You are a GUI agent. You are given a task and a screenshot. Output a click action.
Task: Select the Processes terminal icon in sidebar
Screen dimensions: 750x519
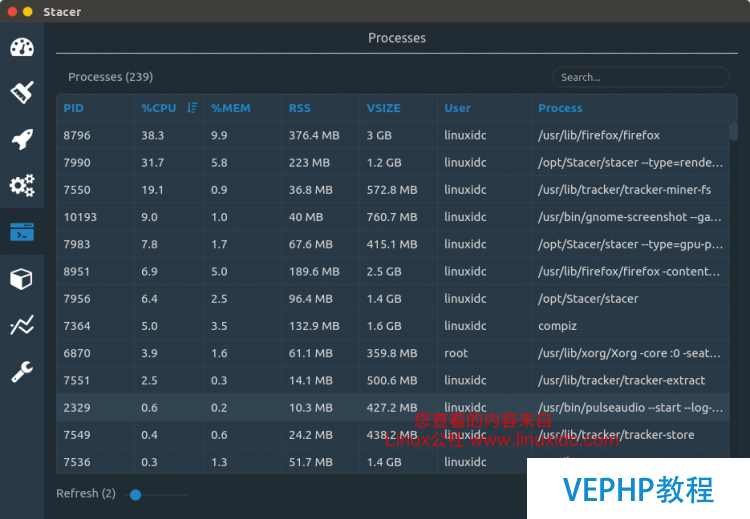click(x=22, y=232)
